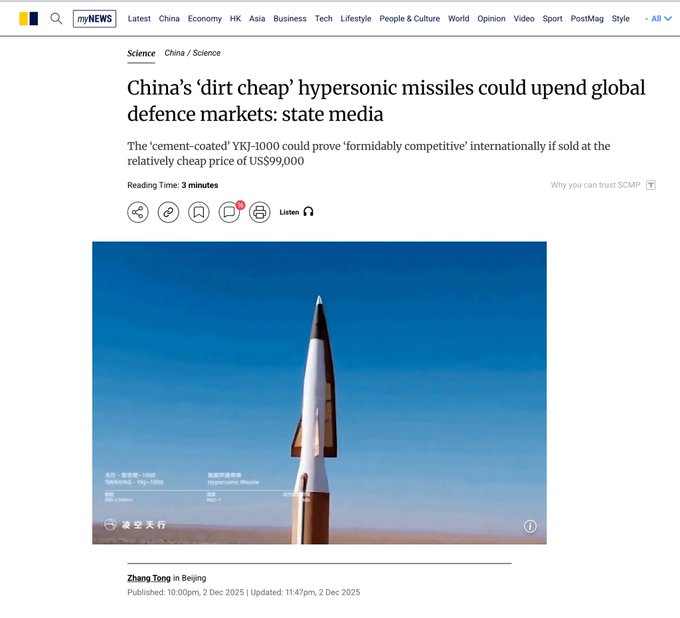Click the China / Science breadcrumb
The image size is (680, 618).
point(193,53)
